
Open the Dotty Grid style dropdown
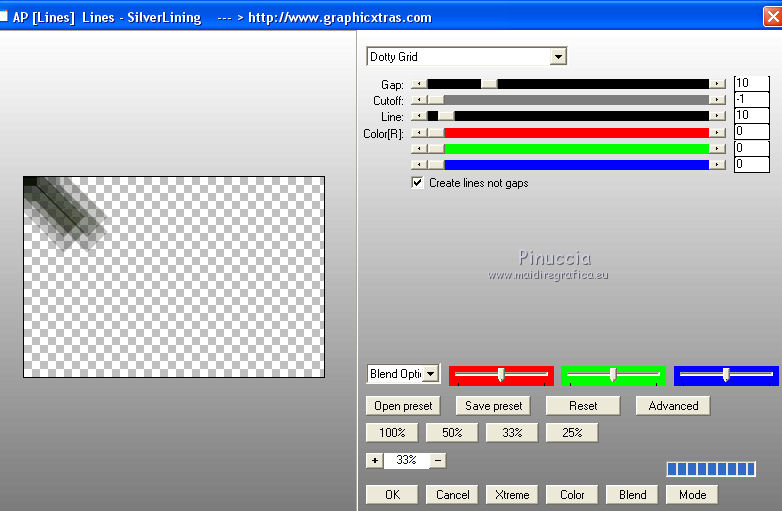[x=558, y=57]
